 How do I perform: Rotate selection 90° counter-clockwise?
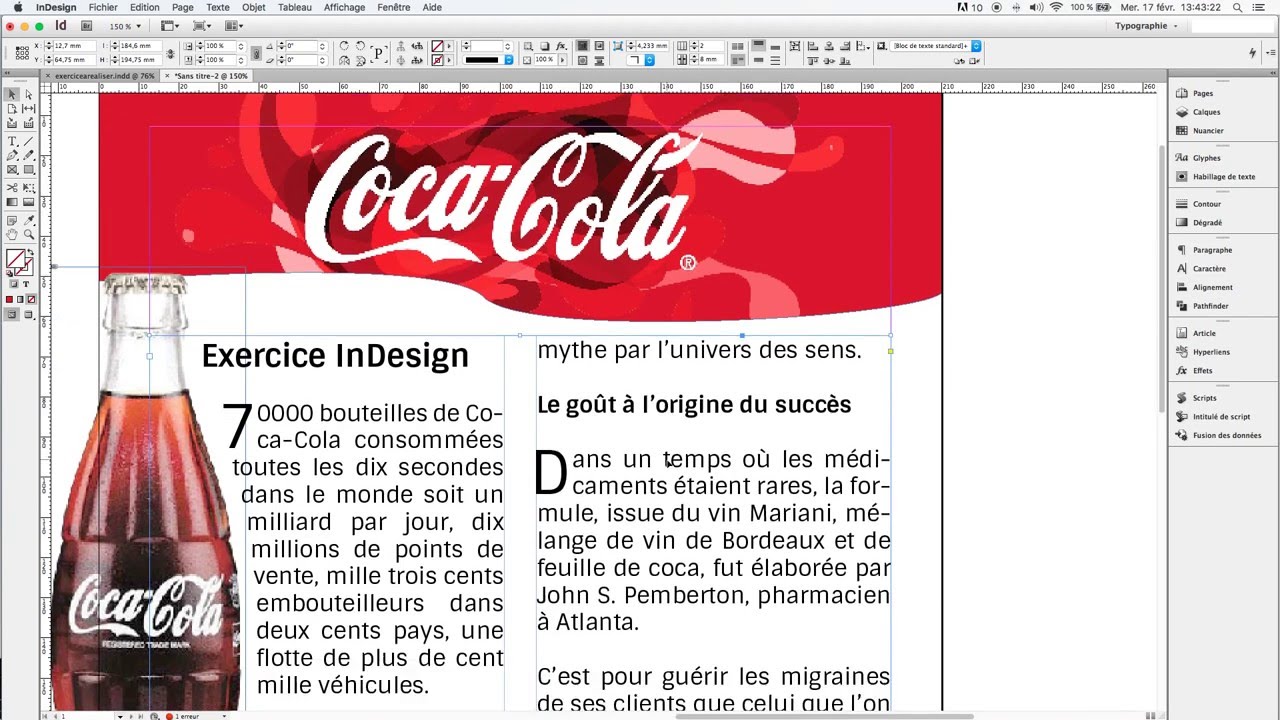pos(359,46)
